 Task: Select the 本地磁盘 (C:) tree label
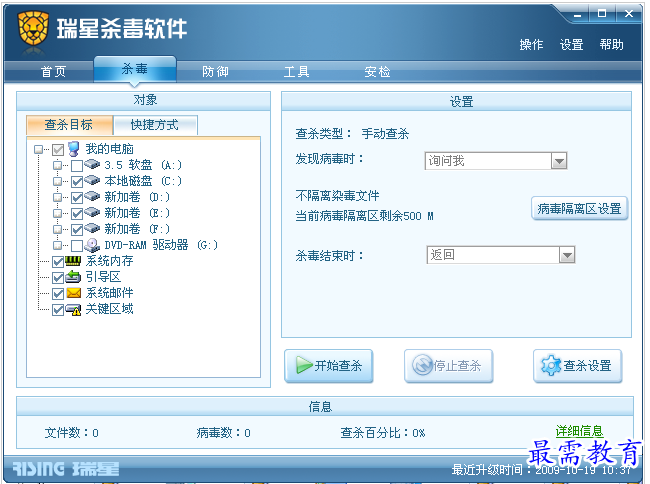coord(143,181)
